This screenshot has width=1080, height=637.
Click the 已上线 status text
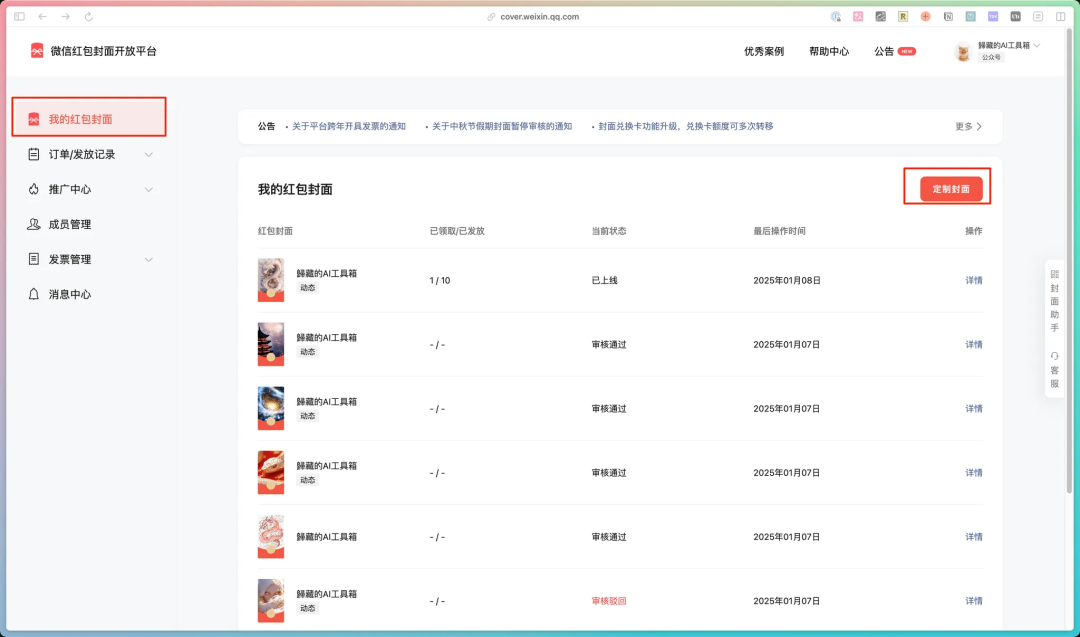[605, 280]
